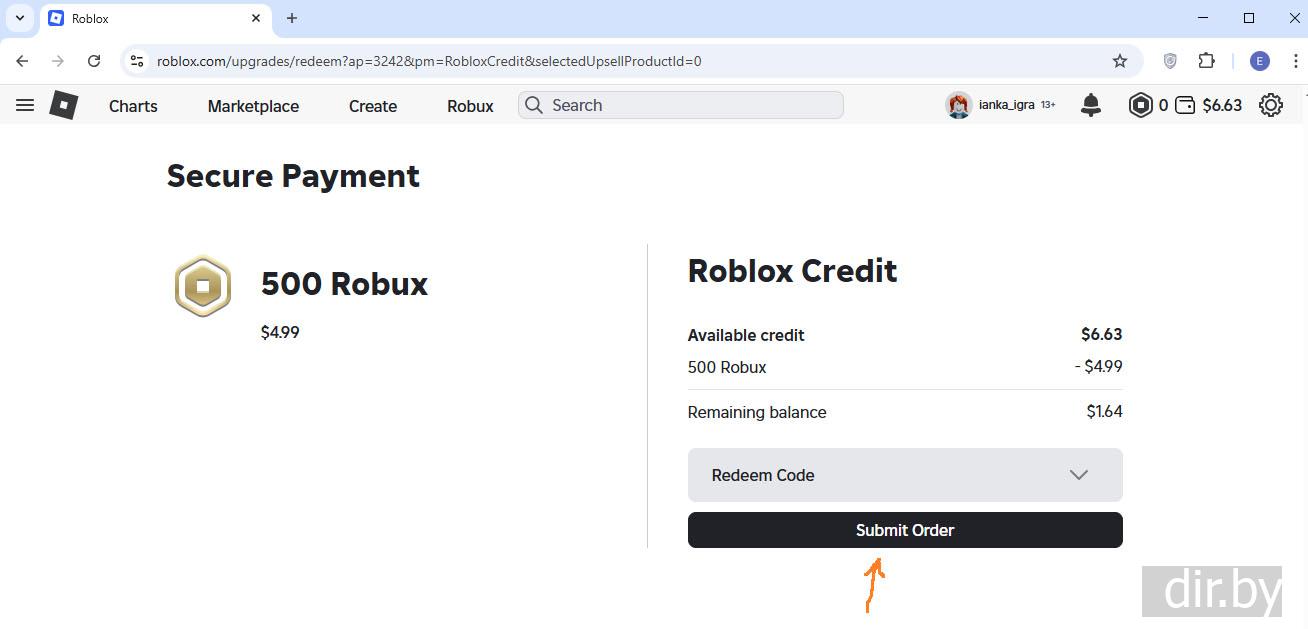Click the $4.99 price under 500 Robux
The image size is (1308, 629).
click(280, 332)
